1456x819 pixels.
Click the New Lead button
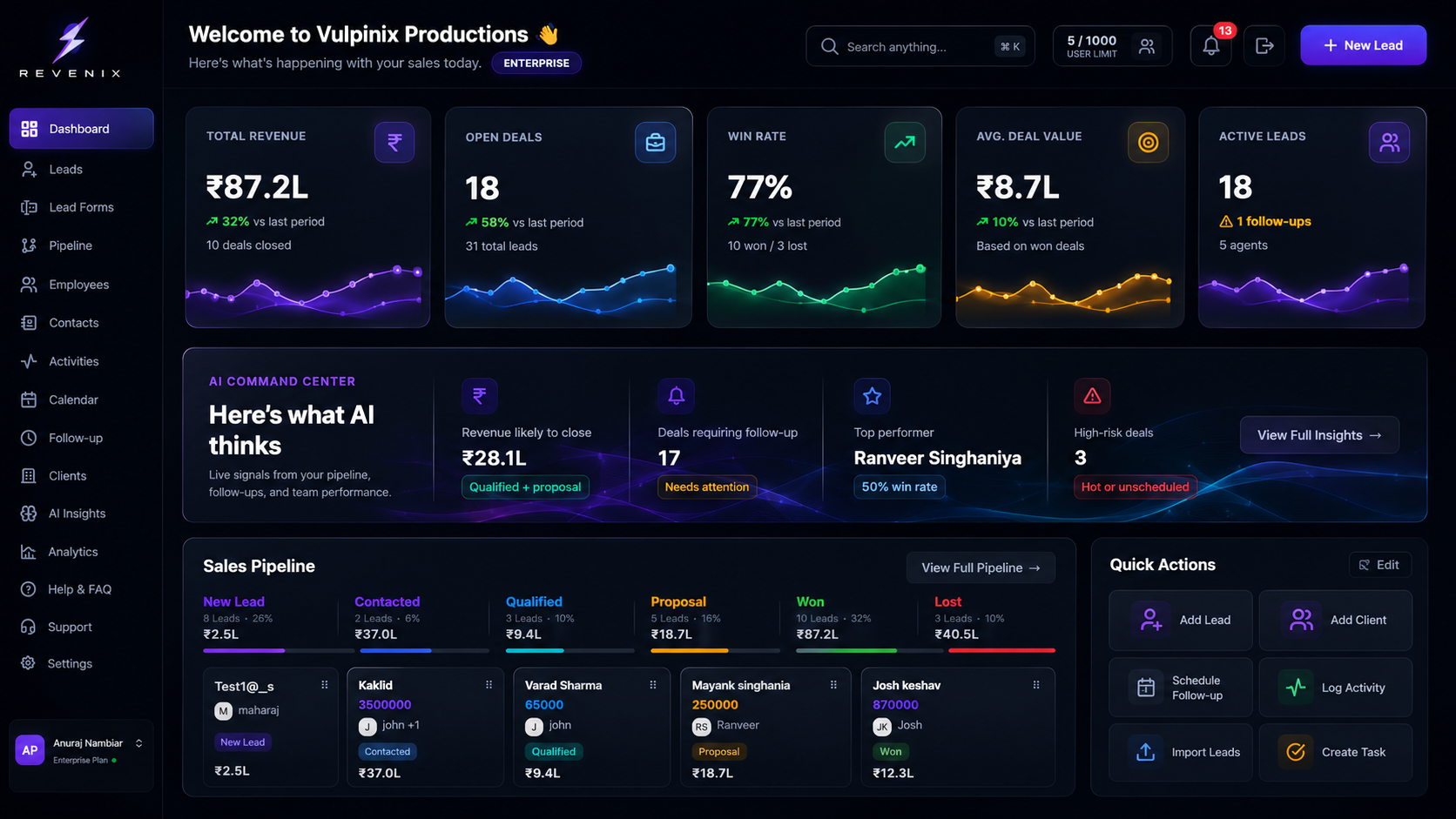1363,45
